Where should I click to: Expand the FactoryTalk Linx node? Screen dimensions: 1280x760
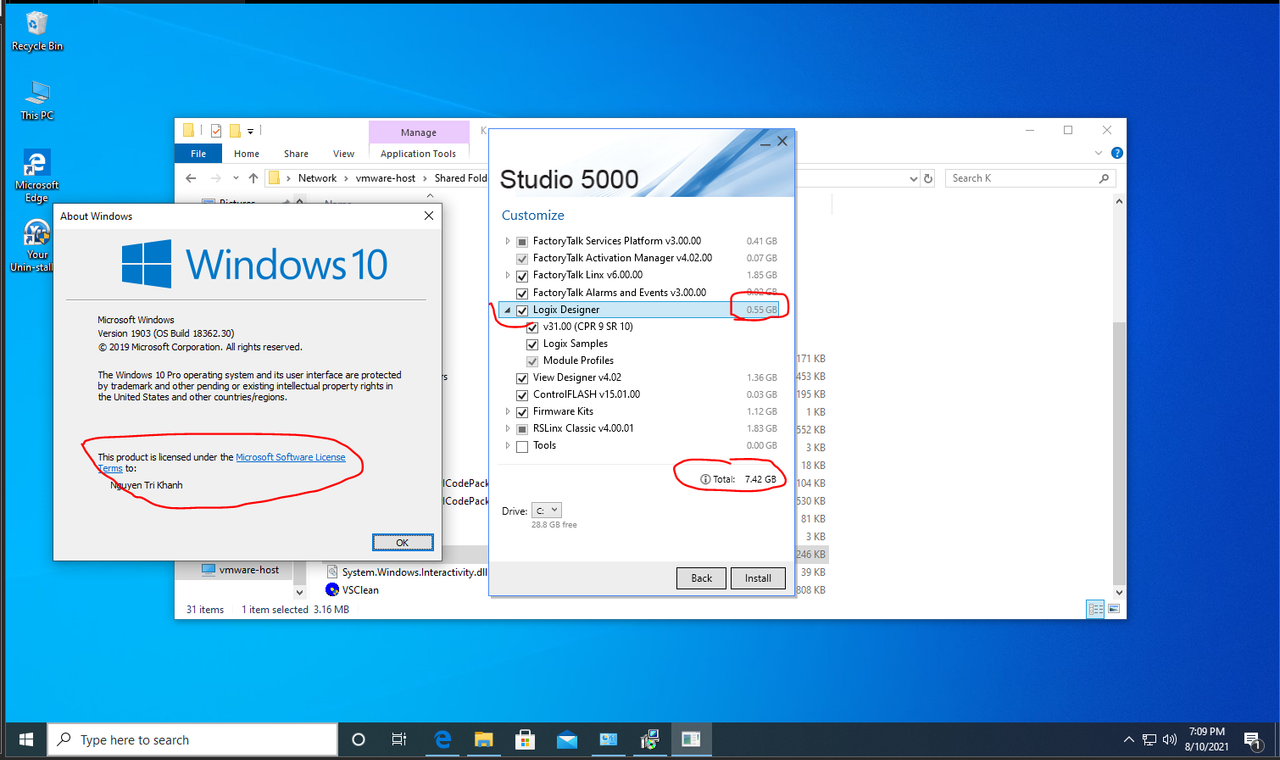508,275
